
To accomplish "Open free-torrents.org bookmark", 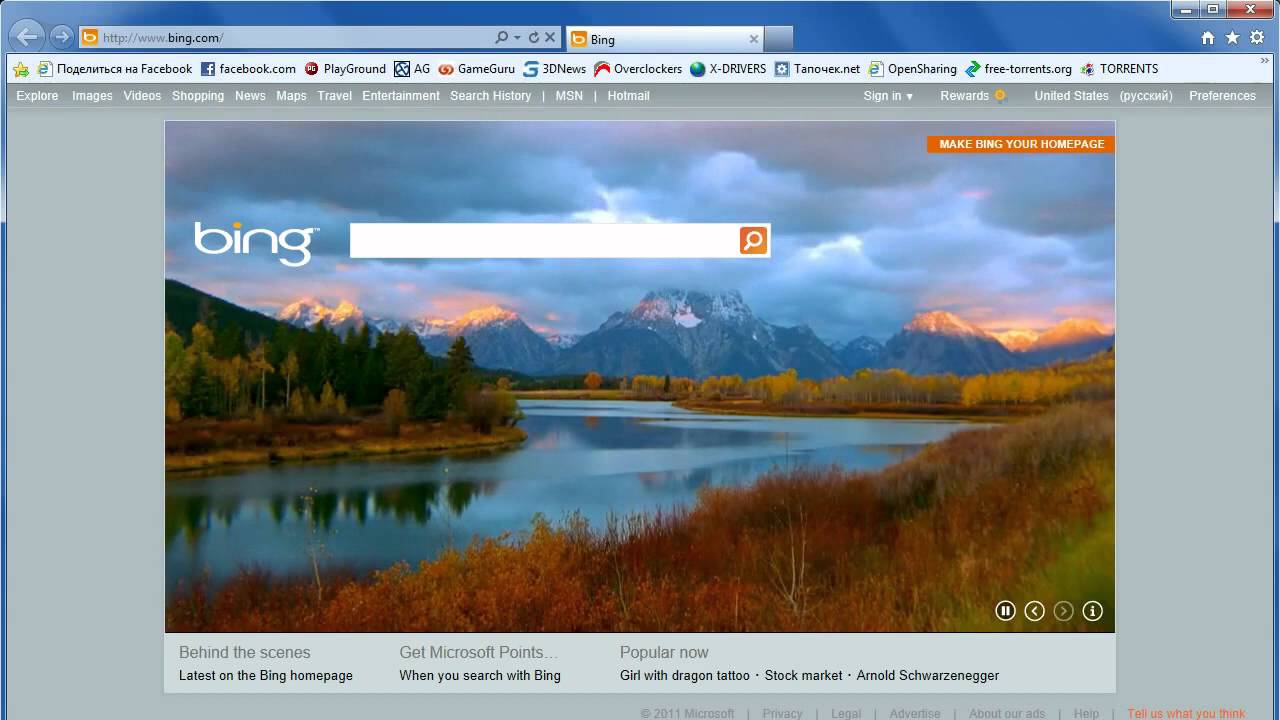I will point(1018,69).
